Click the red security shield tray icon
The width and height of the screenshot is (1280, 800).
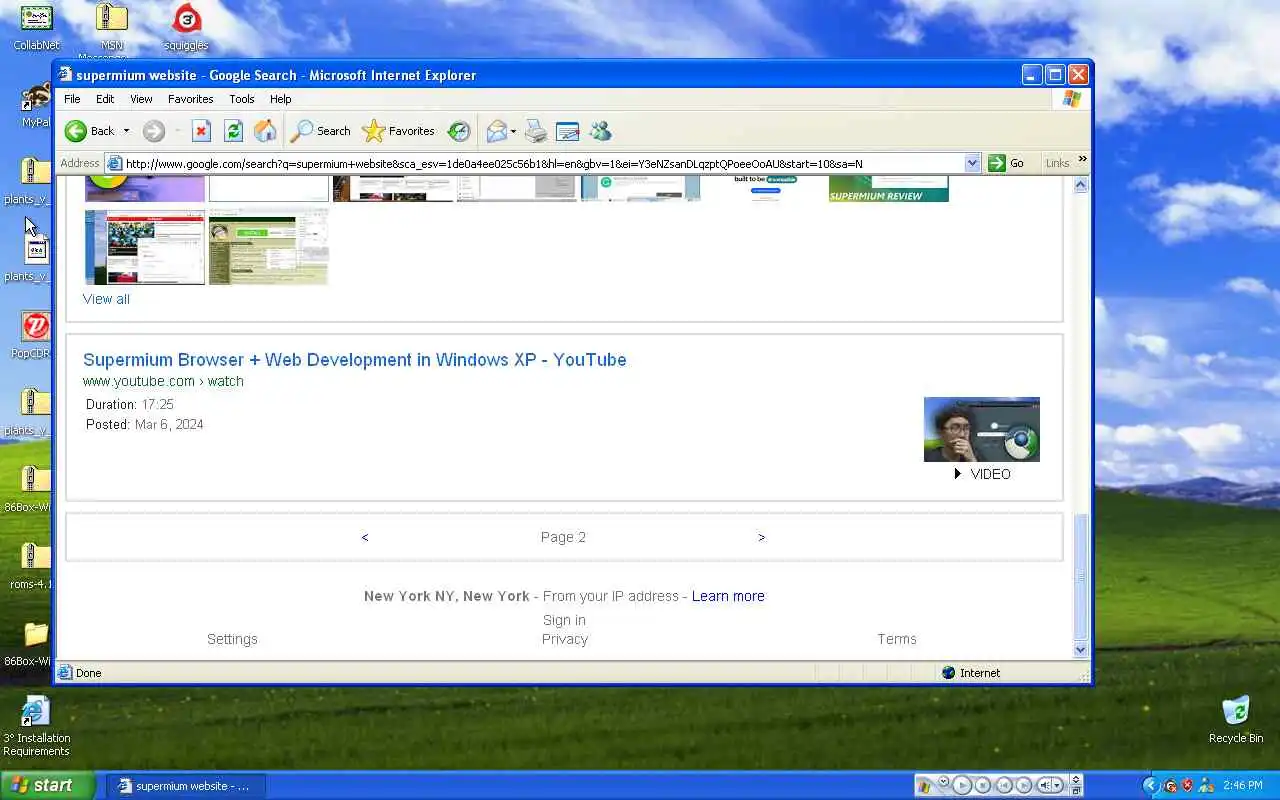tap(1187, 785)
